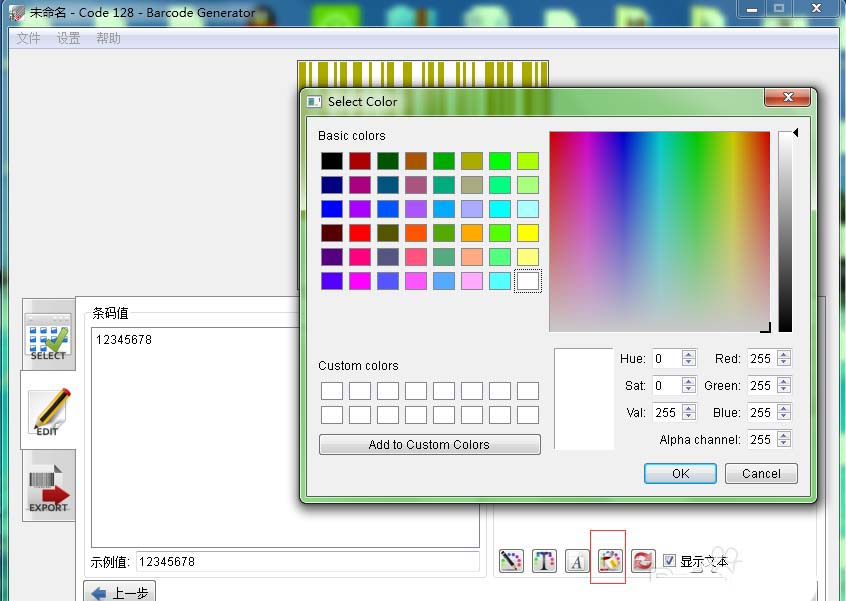Viewport: 846px width, 601px height.
Task: Go back with the 上一步 button
Action: (120, 592)
